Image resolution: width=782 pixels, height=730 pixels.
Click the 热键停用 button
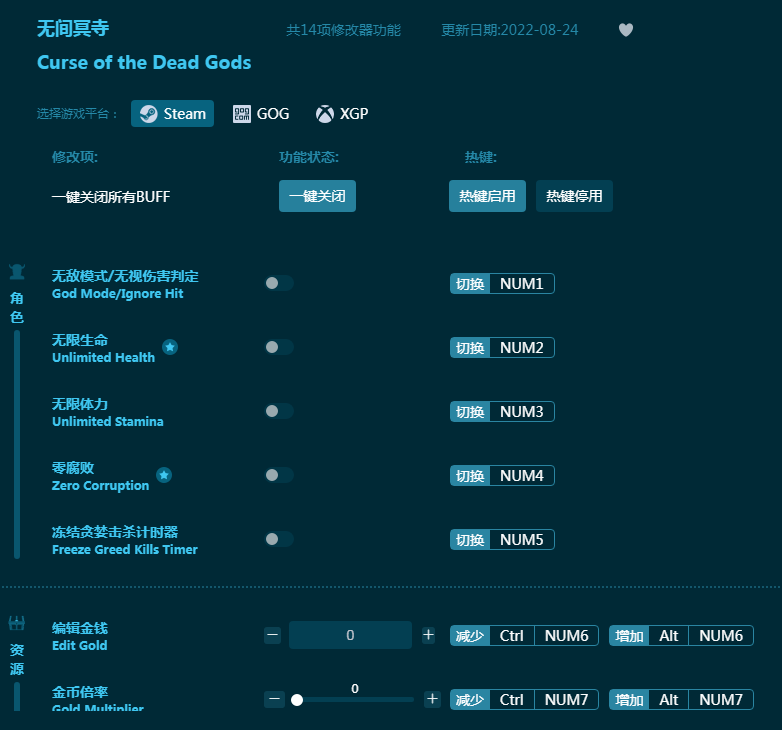(574, 196)
